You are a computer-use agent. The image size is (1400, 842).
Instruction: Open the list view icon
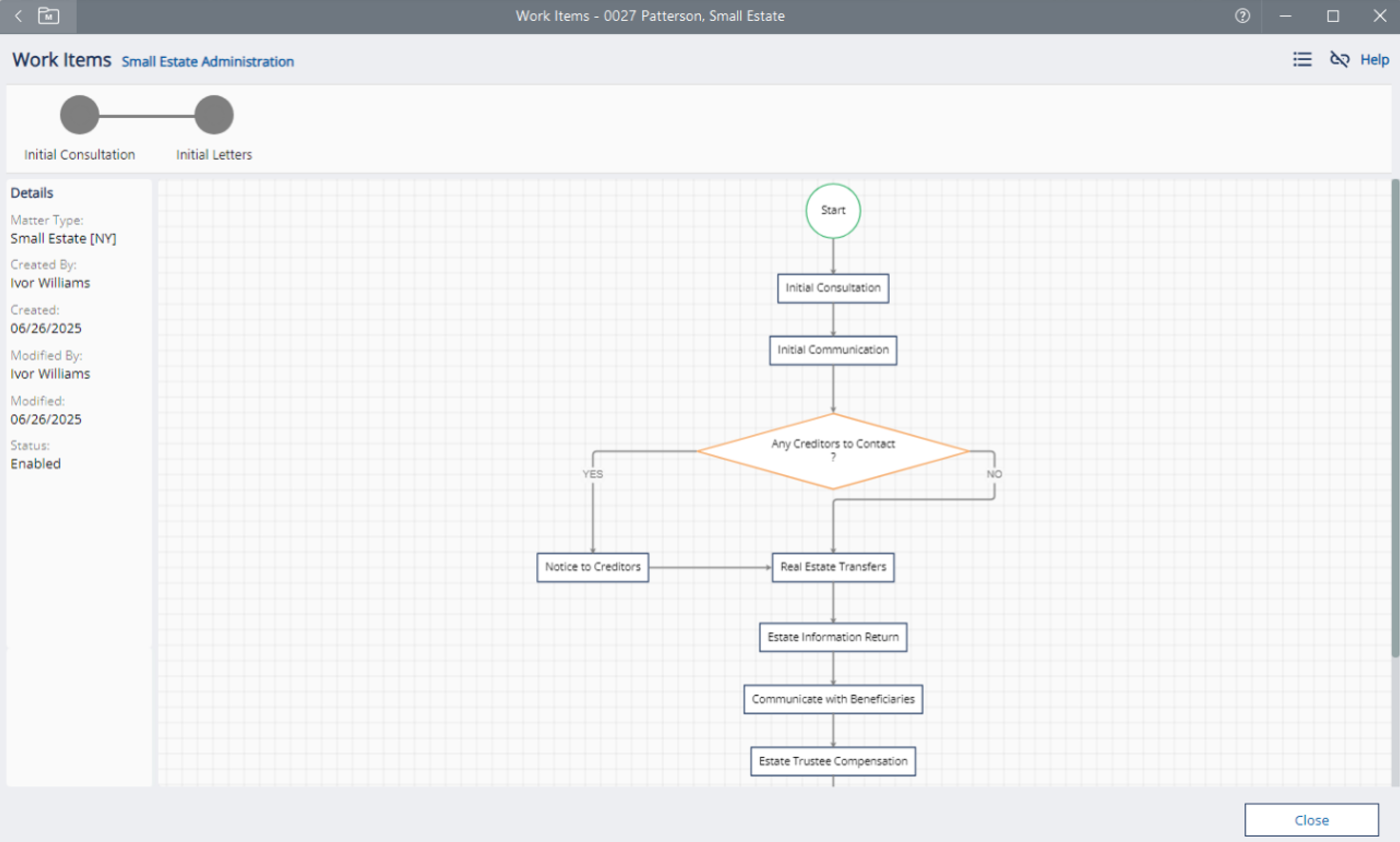click(1302, 60)
